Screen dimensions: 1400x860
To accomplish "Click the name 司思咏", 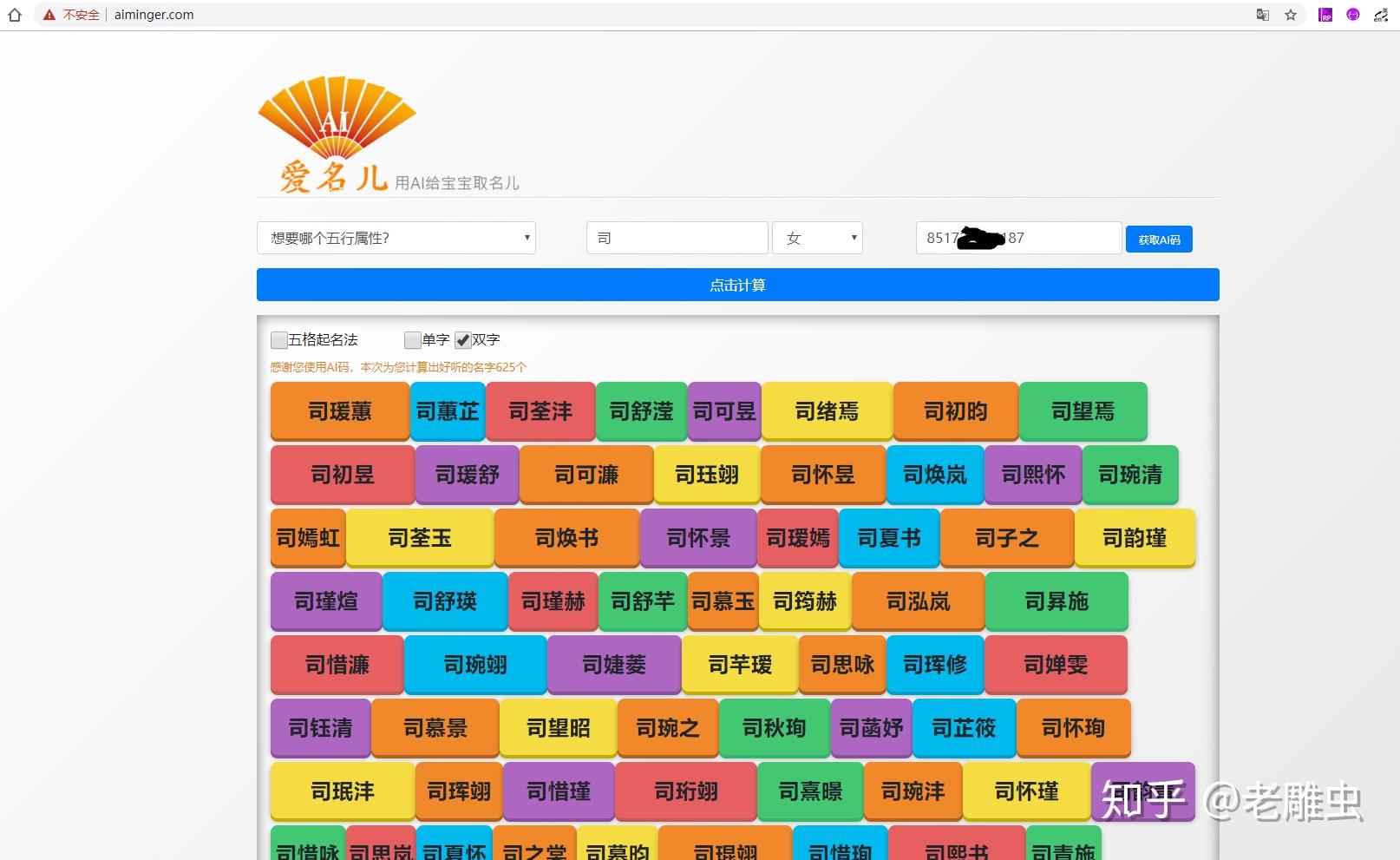I will coord(842,665).
